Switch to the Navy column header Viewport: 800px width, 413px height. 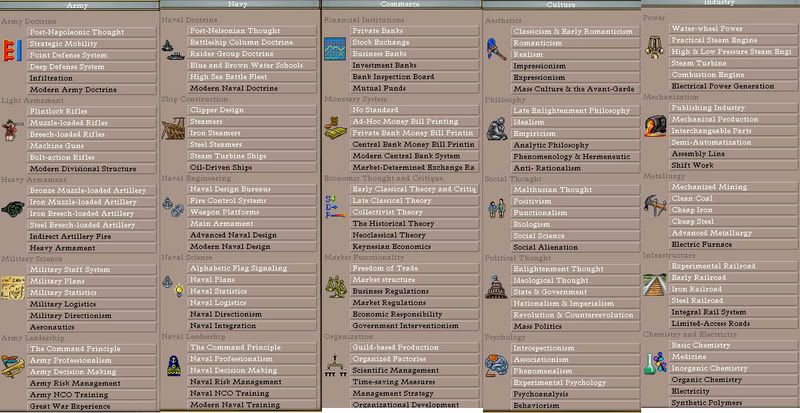point(240,5)
